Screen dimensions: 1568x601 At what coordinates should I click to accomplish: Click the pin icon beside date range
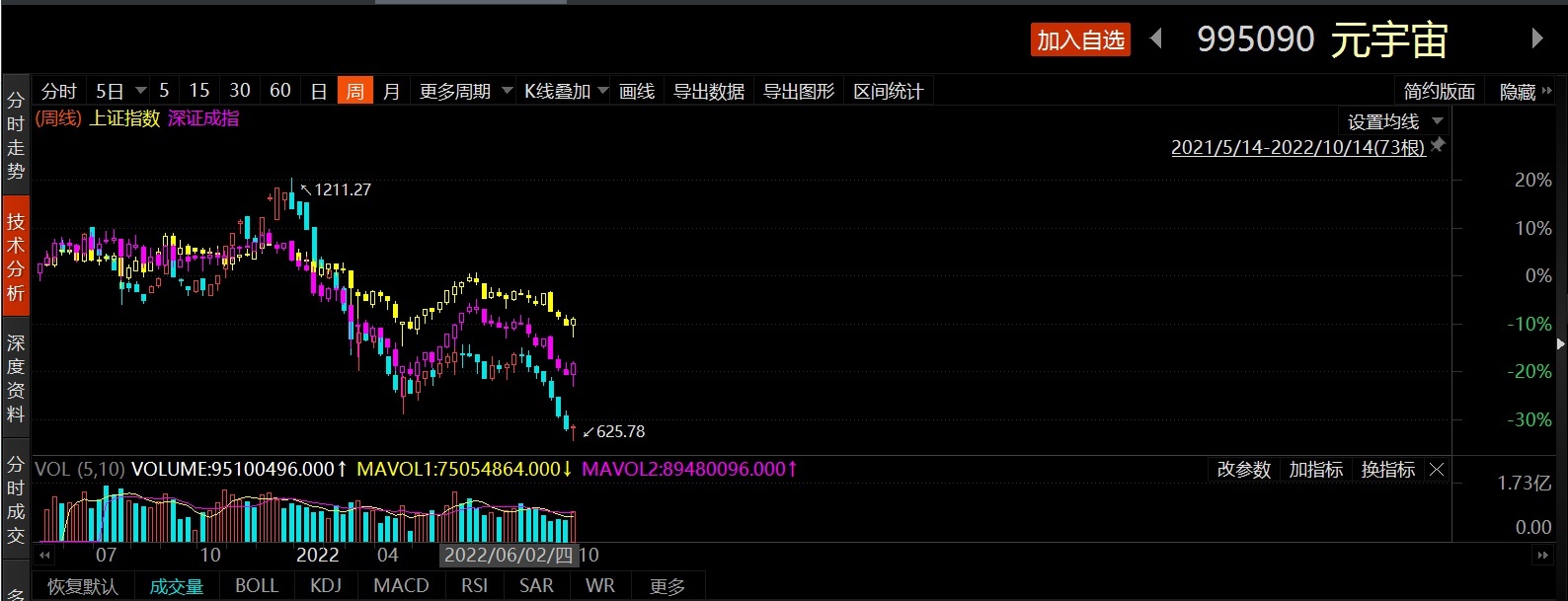pyautogui.click(x=1439, y=146)
